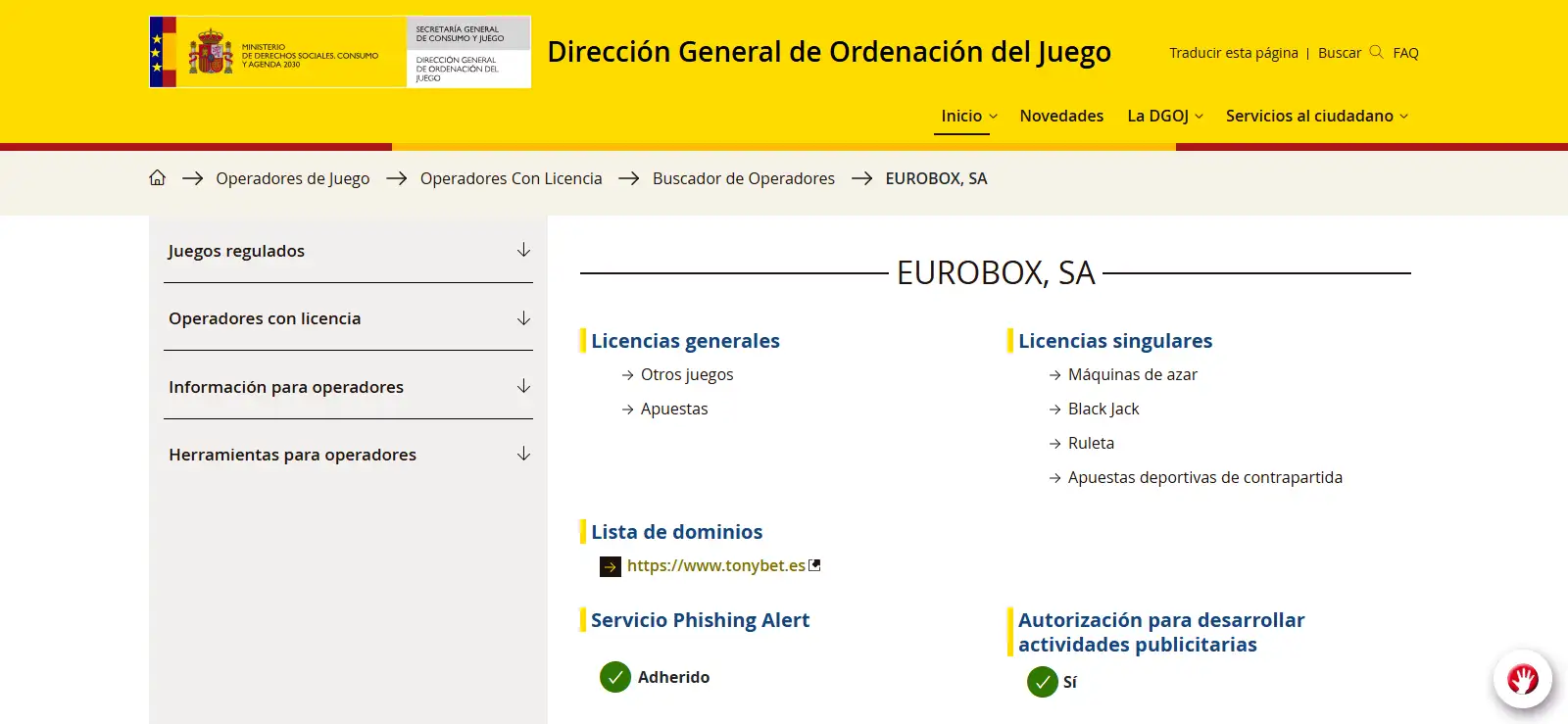Image resolution: width=1568 pixels, height=724 pixels.
Task: Click the ministry government logo
Action: [340, 52]
